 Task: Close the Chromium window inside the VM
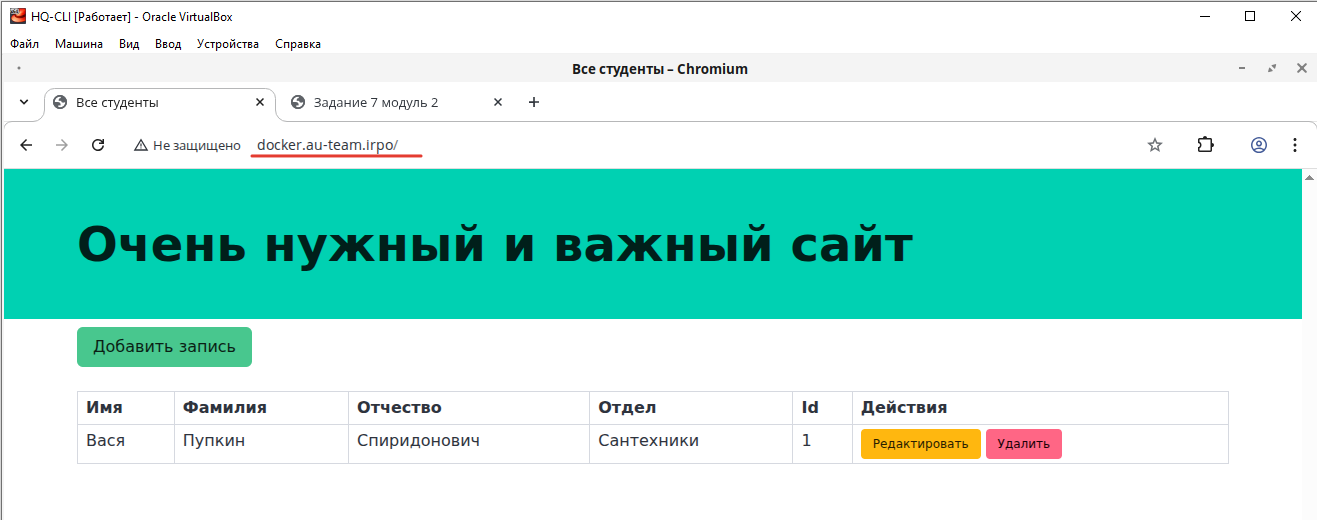tap(1301, 69)
